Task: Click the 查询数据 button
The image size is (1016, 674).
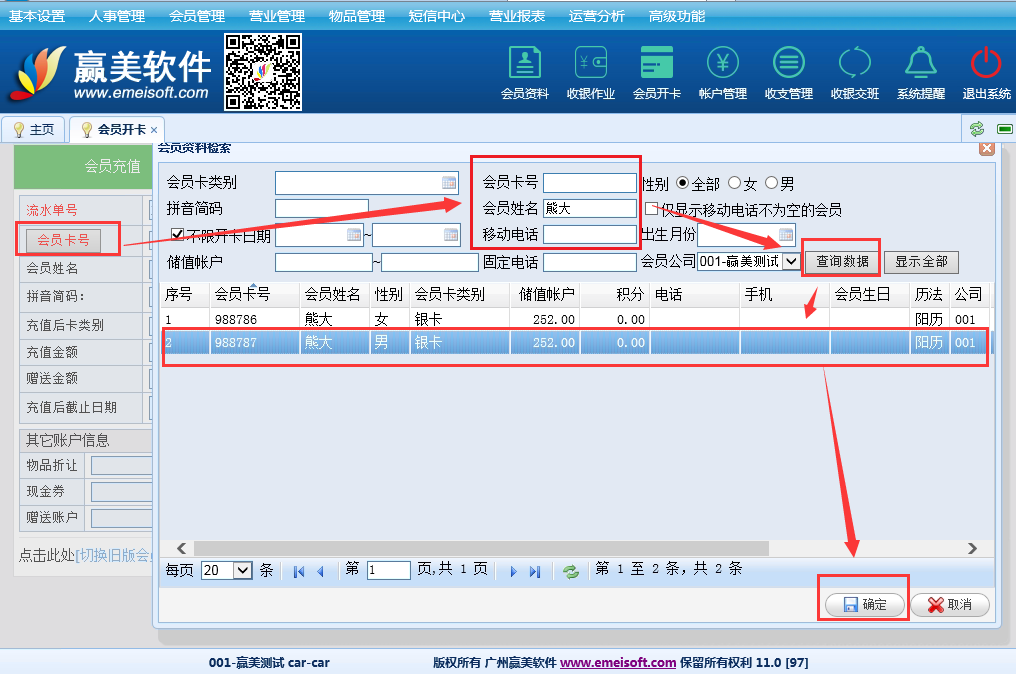Action: point(841,262)
